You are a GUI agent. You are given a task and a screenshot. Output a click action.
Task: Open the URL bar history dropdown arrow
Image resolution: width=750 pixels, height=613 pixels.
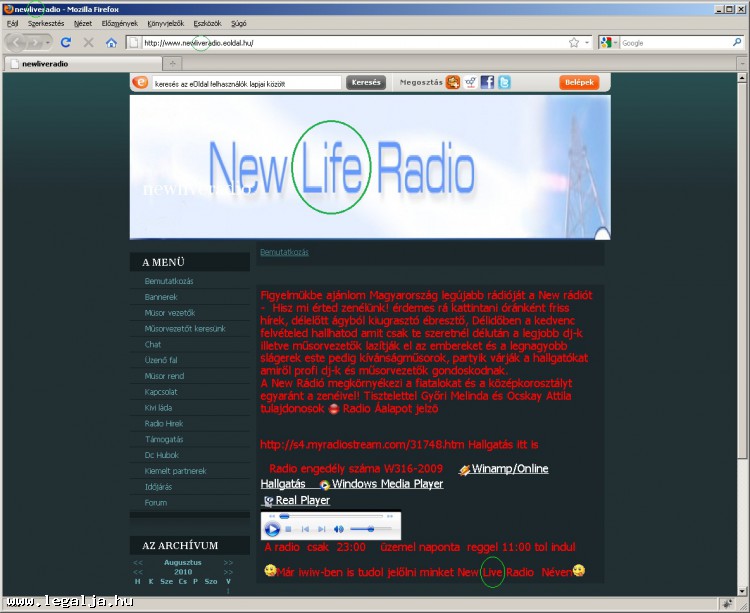tap(587, 43)
